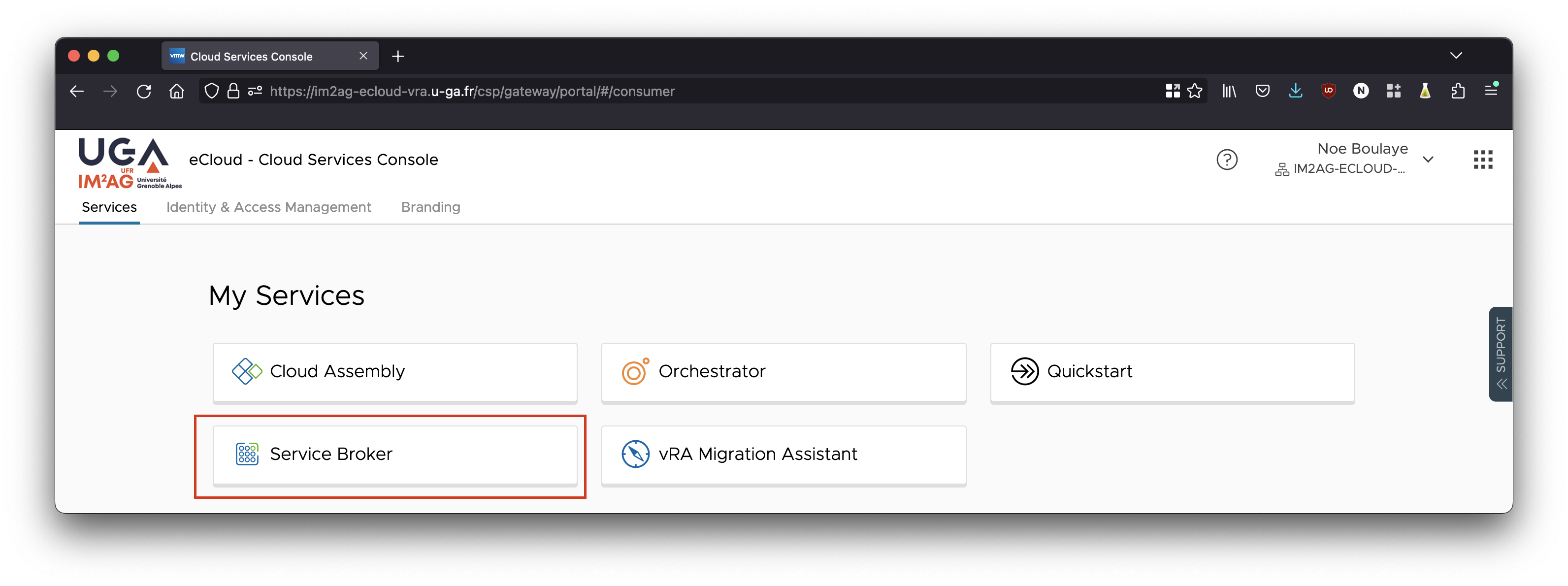Open the Firefox downloads panel
Screen dimensions: 1568x586
[1295, 91]
